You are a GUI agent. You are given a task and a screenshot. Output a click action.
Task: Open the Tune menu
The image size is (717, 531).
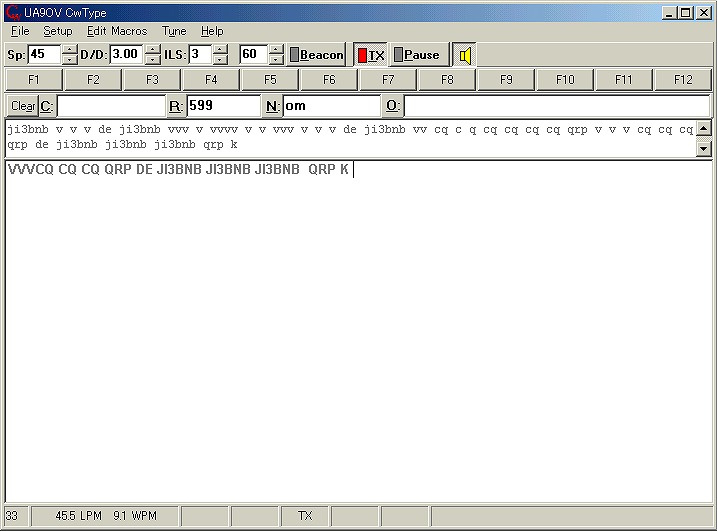(174, 31)
